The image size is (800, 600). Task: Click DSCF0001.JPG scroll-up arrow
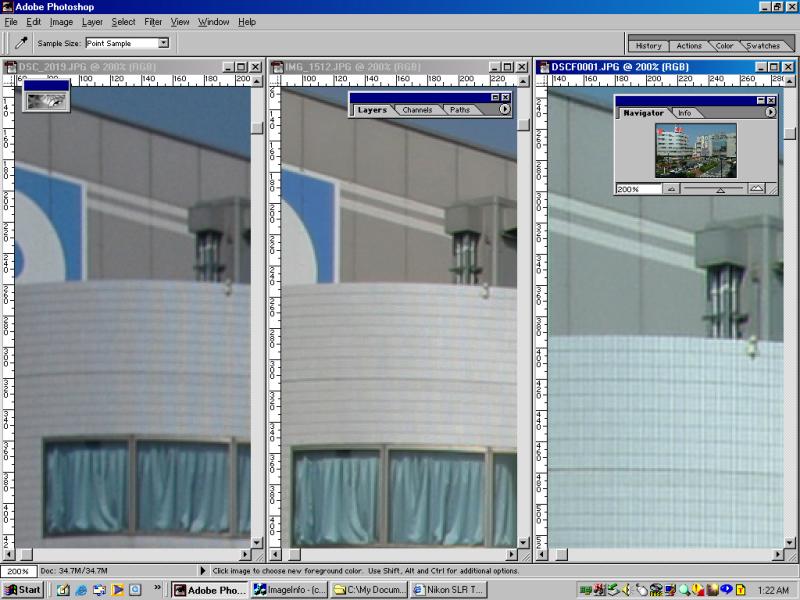point(790,81)
